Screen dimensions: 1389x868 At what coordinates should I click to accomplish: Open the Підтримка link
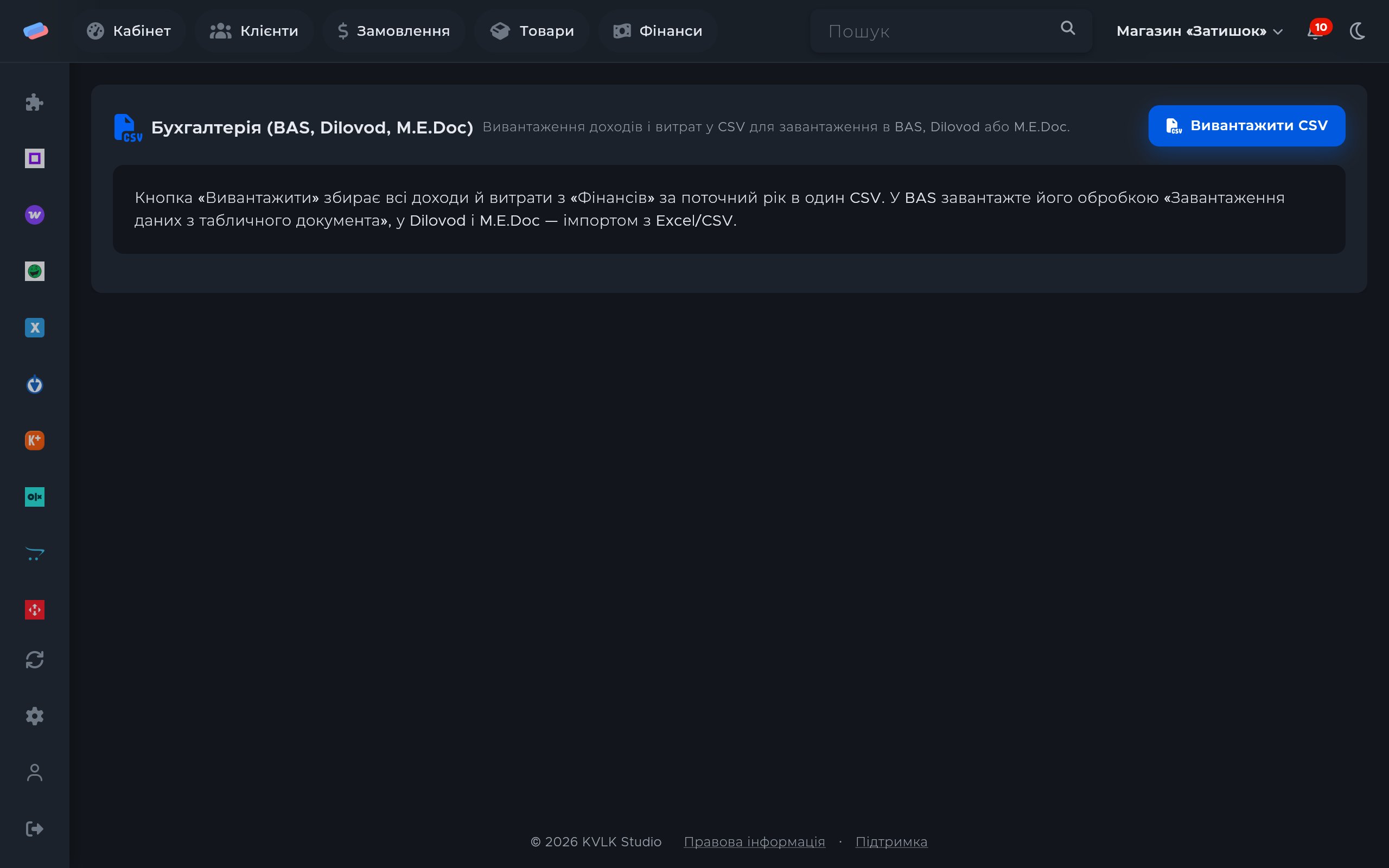point(891,841)
